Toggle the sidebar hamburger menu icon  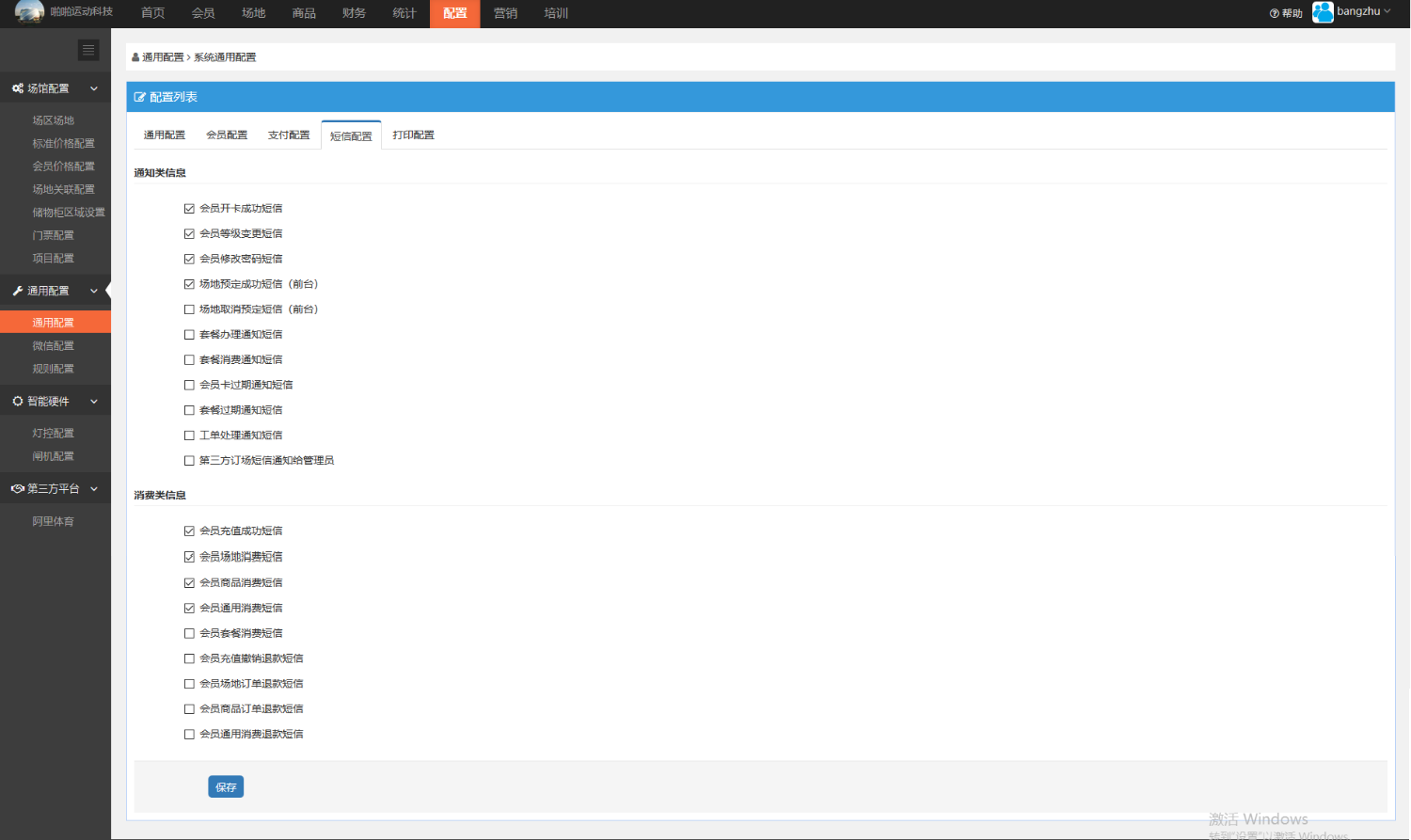coord(88,50)
